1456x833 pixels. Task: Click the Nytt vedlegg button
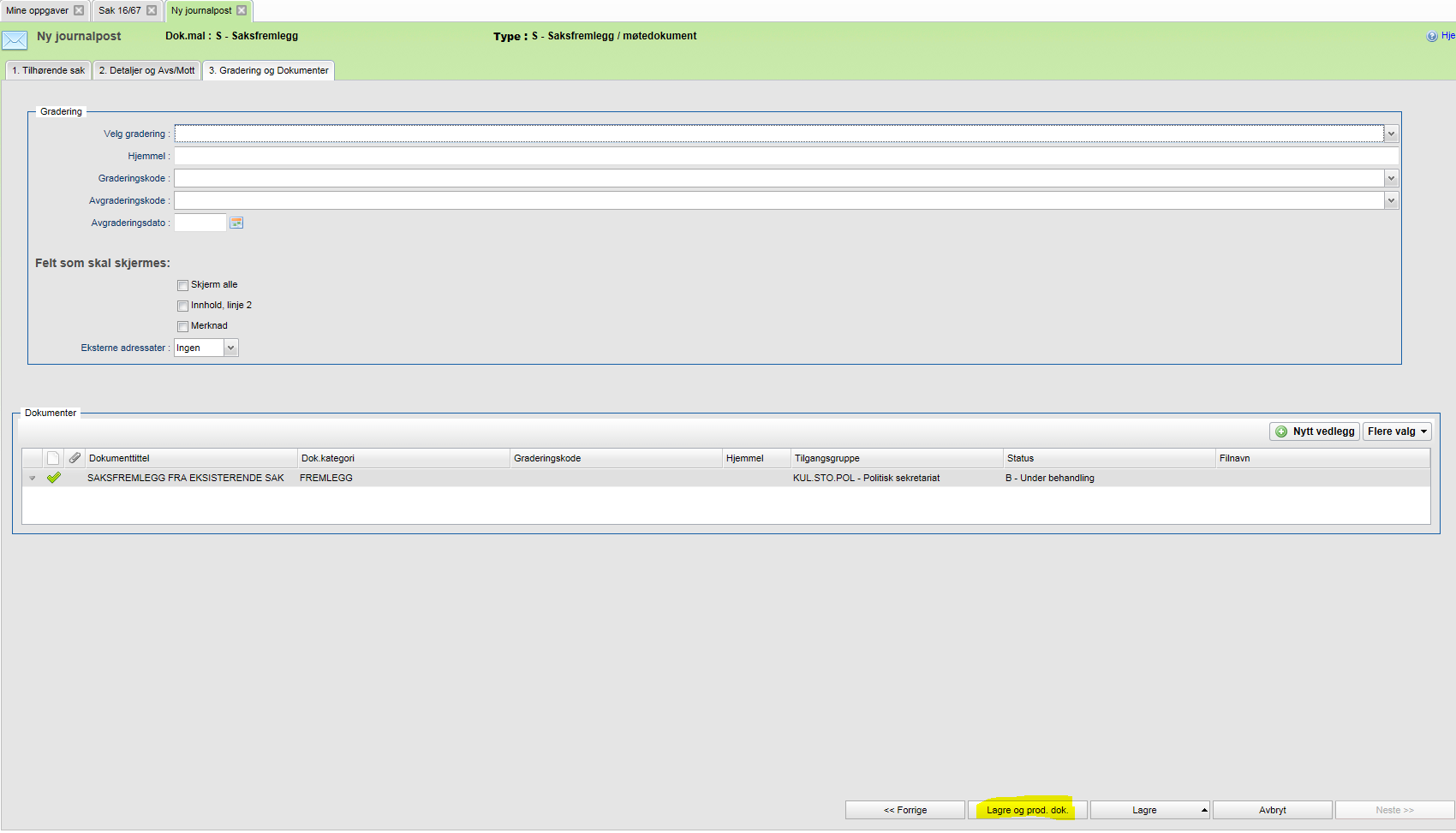(1315, 431)
